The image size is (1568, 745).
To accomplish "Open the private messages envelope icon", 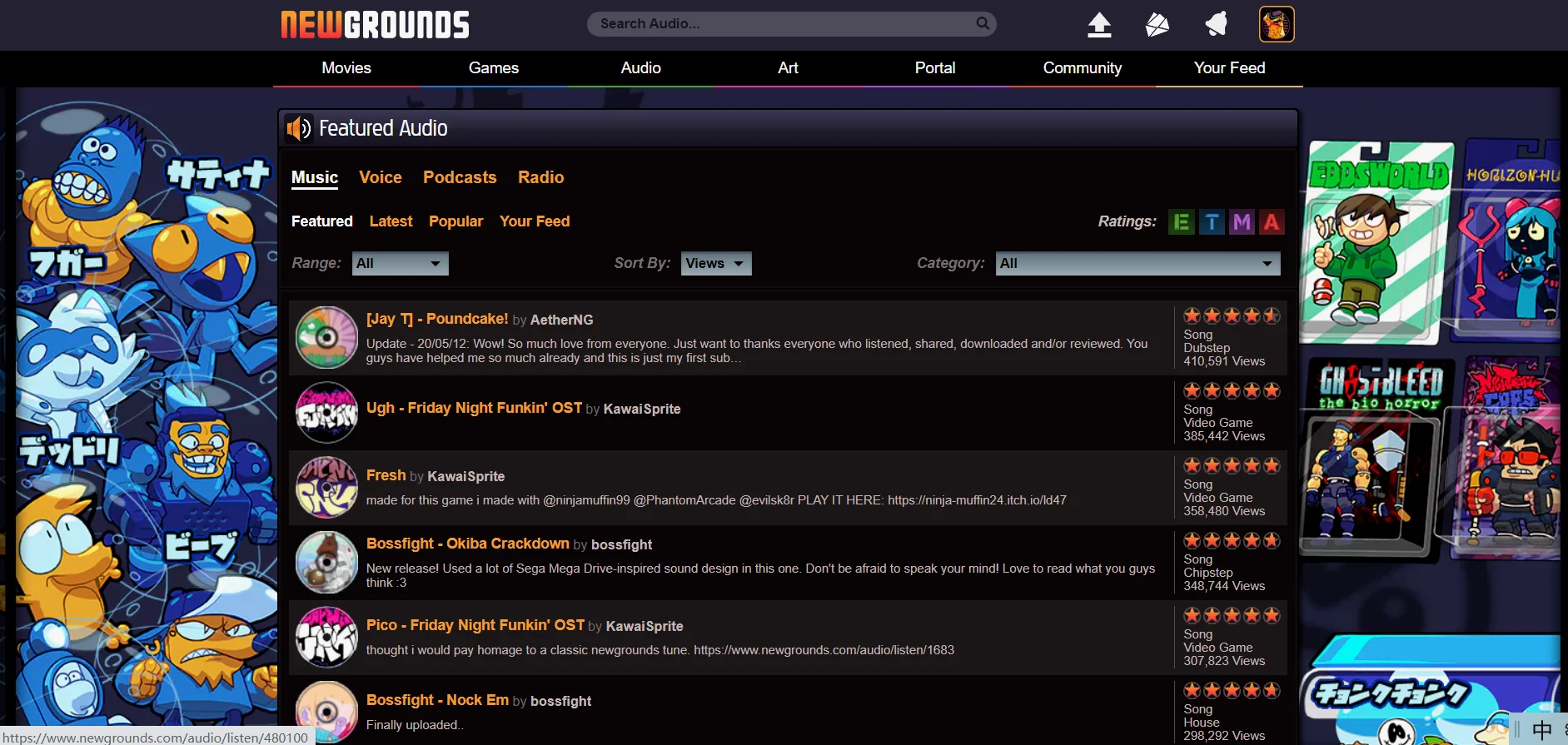I will coord(1157,24).
